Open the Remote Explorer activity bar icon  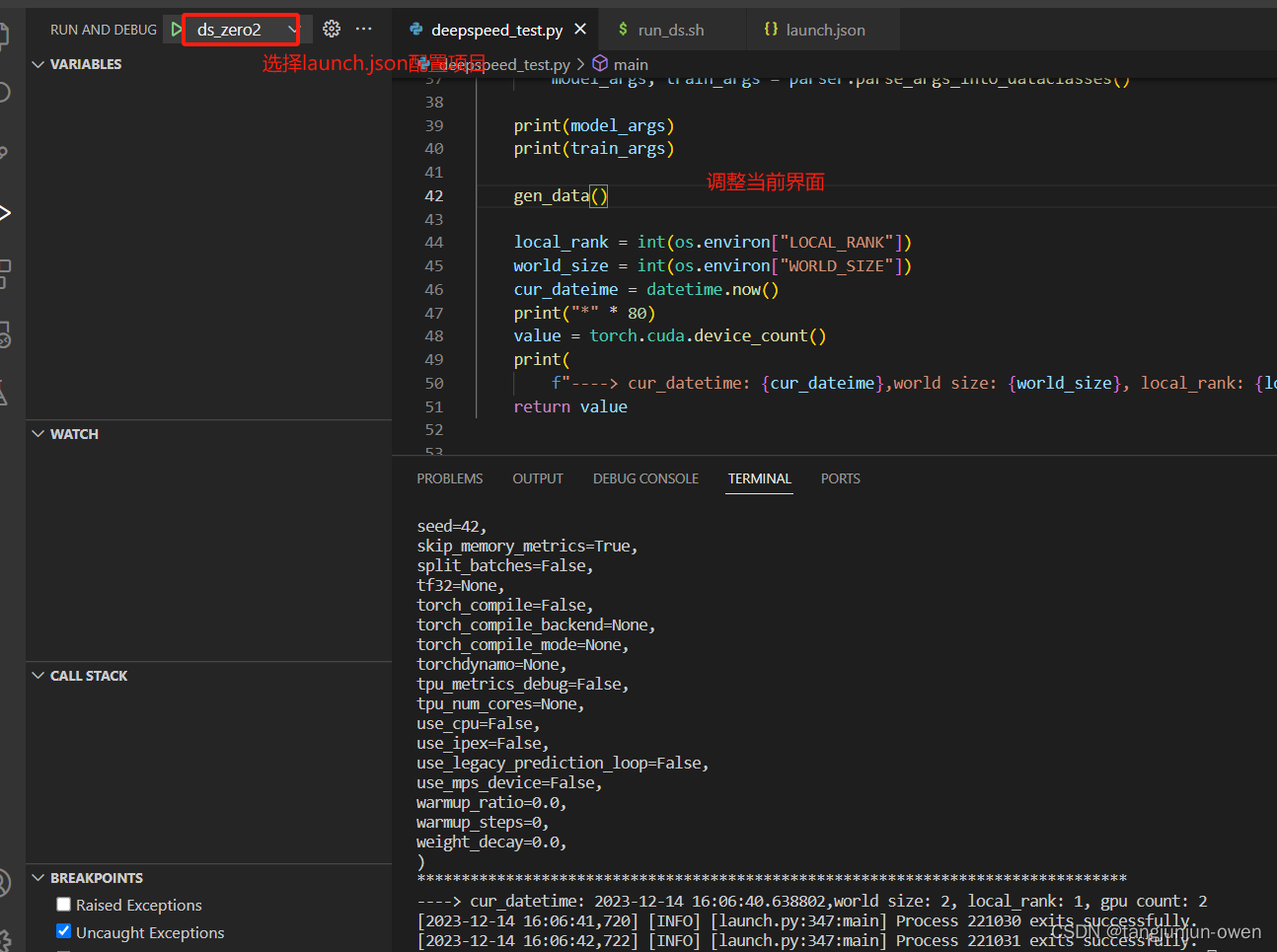click(x=5, y=335)
